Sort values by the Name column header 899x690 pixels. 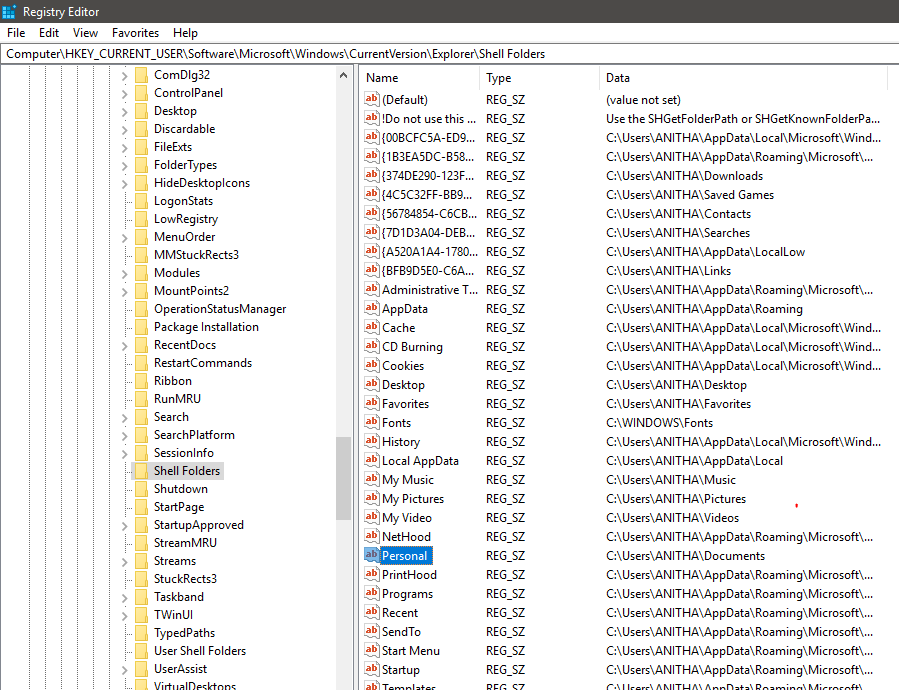tap(400, 78)
